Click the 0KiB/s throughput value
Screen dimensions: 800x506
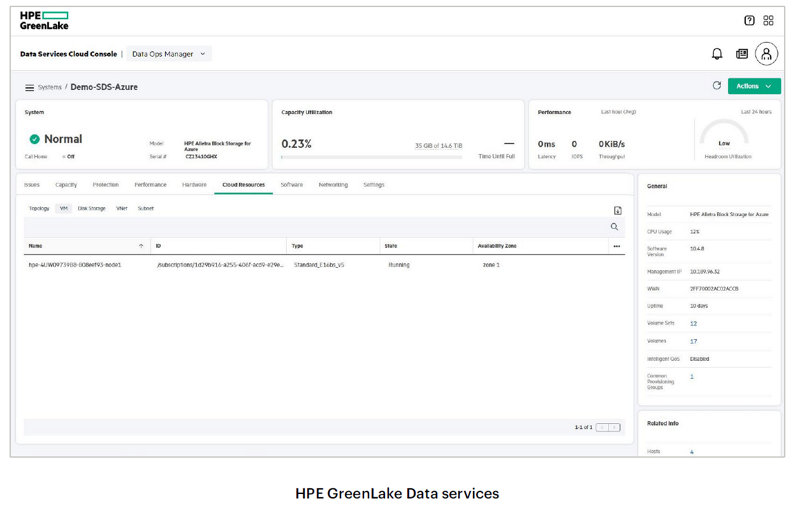612,144
